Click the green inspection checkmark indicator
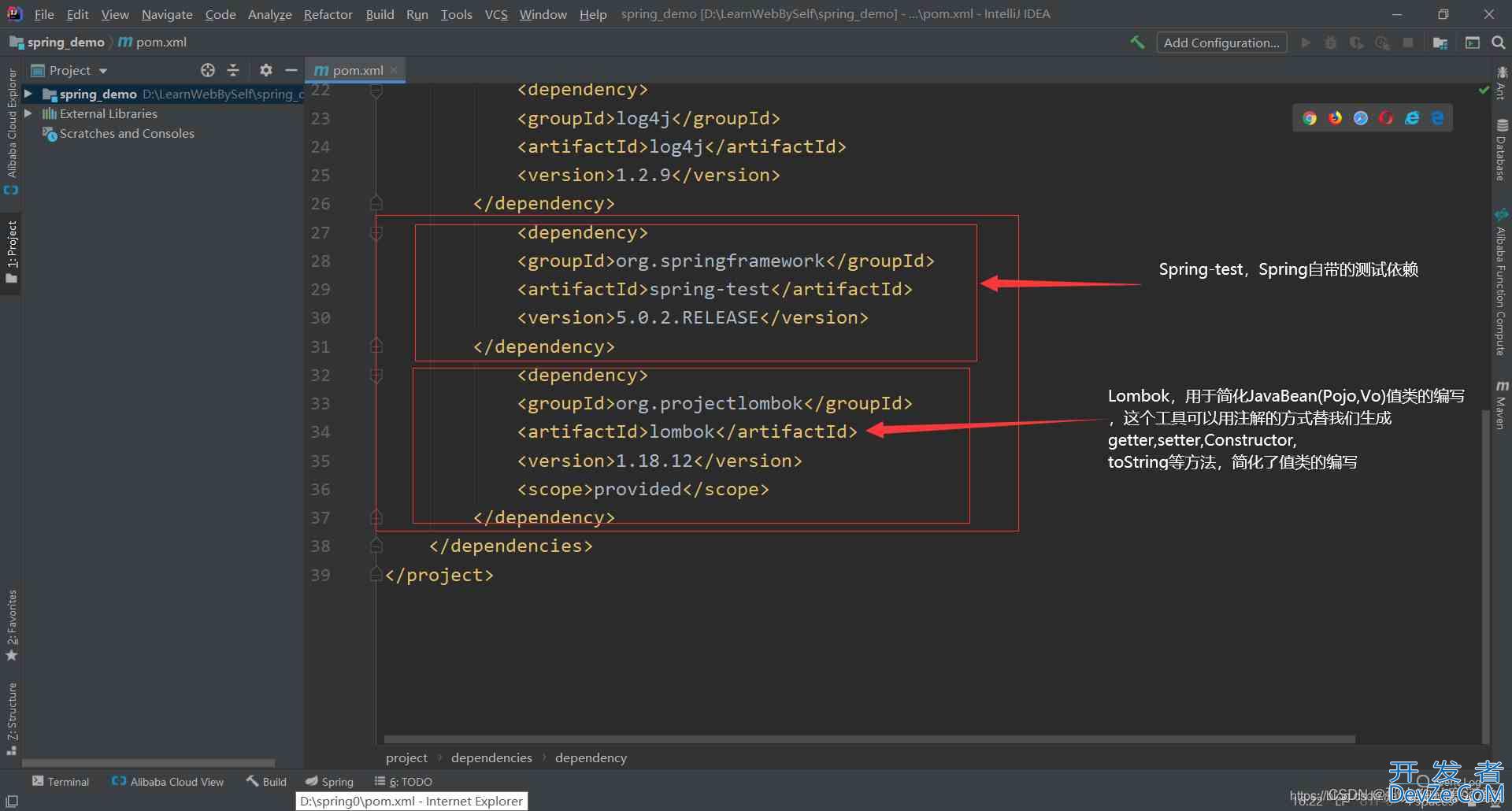Image resolution: width=1512 pixels, height=811 pixels. click(x=1484, y=91)
